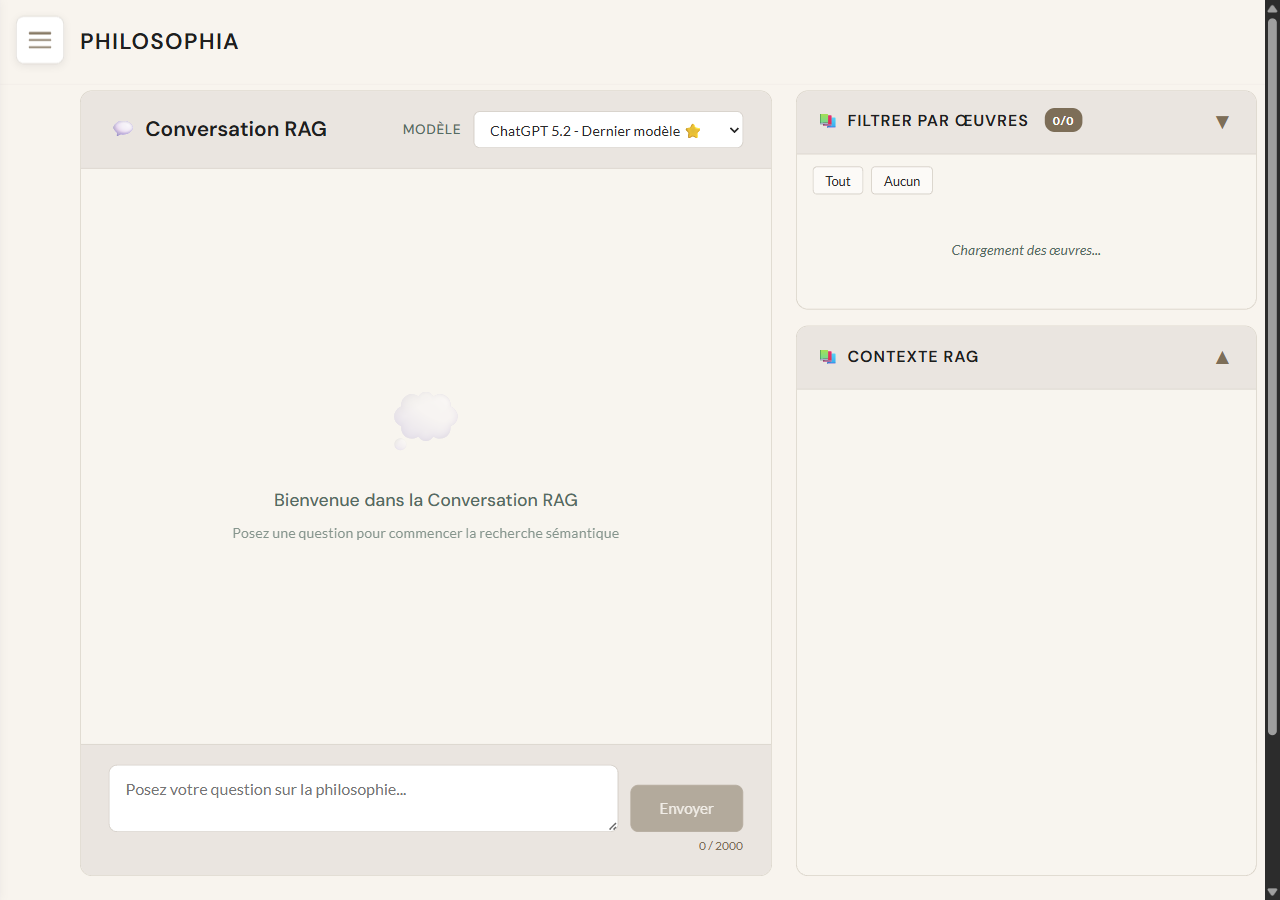
Task: Collapse the Contexte RAG panel
Action: pos(1221,357)
